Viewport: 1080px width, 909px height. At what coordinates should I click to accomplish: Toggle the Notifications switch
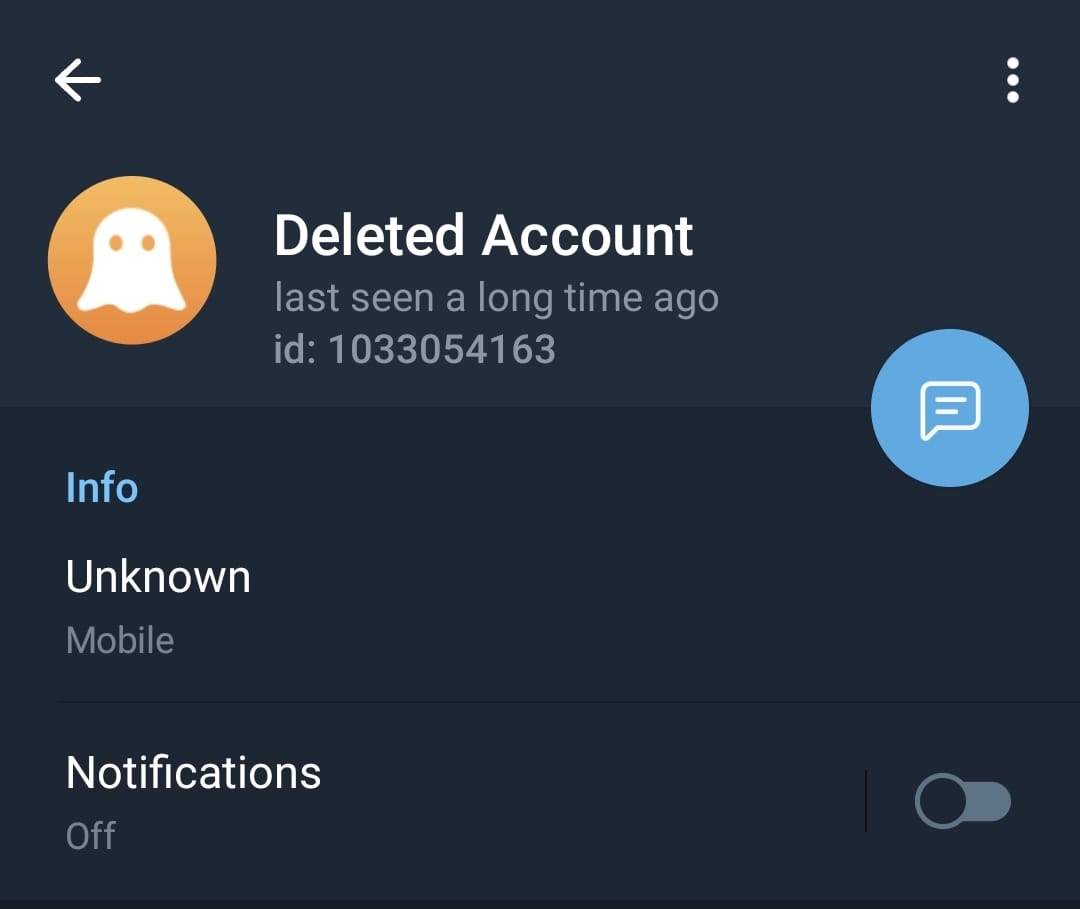click(x=962, y=802)
